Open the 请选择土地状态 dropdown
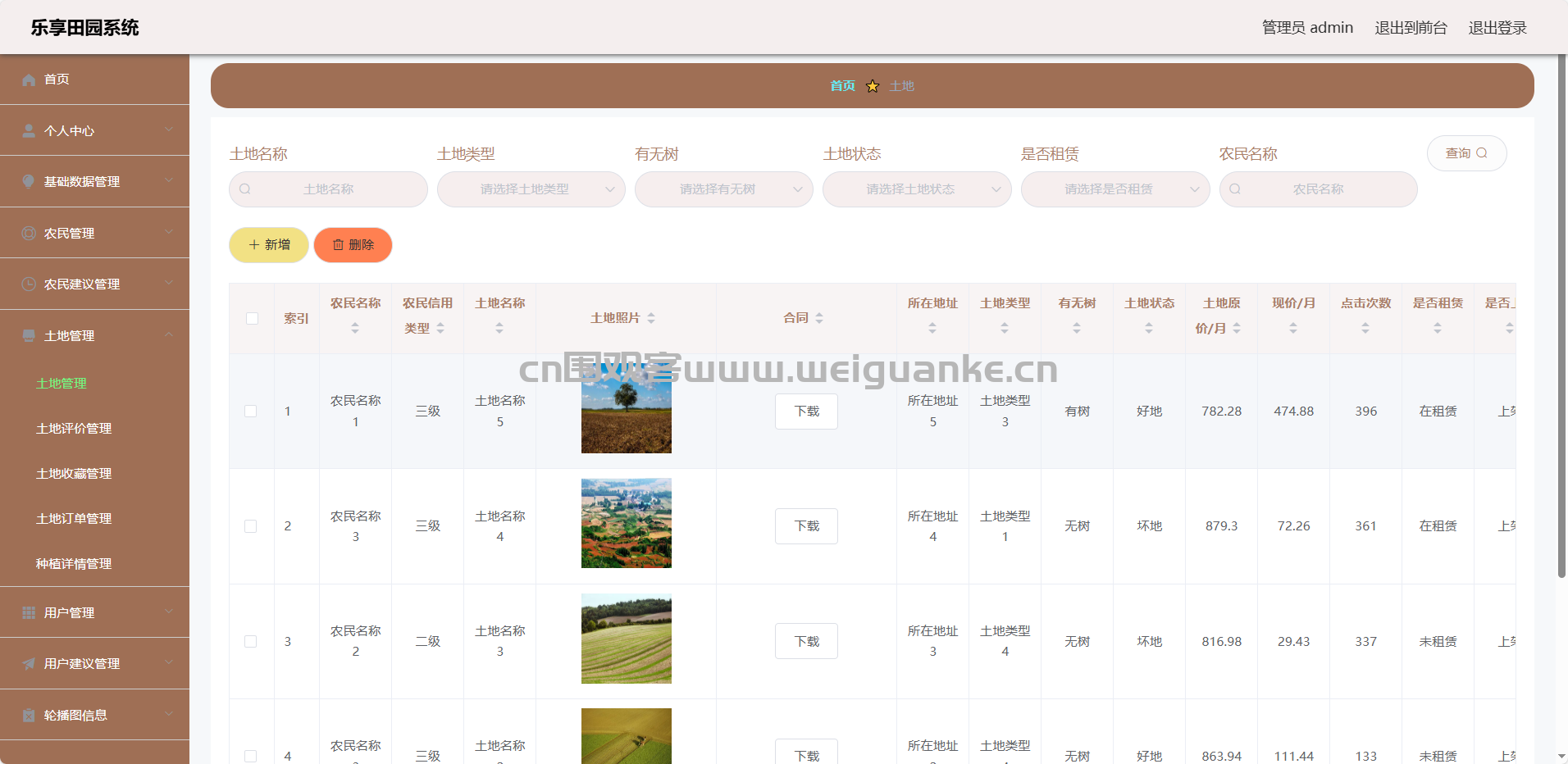1568x764 pixels. point(916,189)
